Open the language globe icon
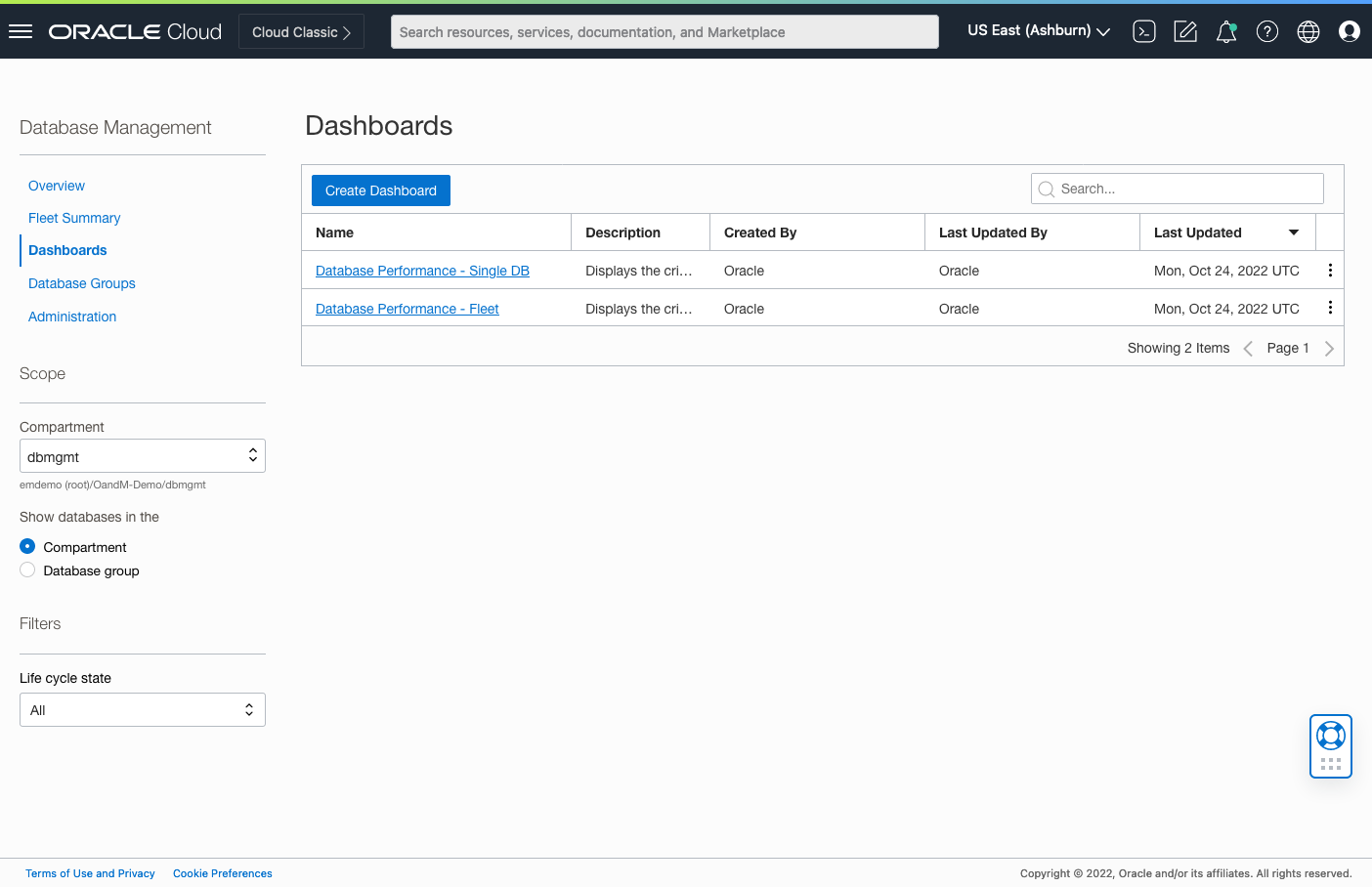1372x887 pixels. point(1308,31)
